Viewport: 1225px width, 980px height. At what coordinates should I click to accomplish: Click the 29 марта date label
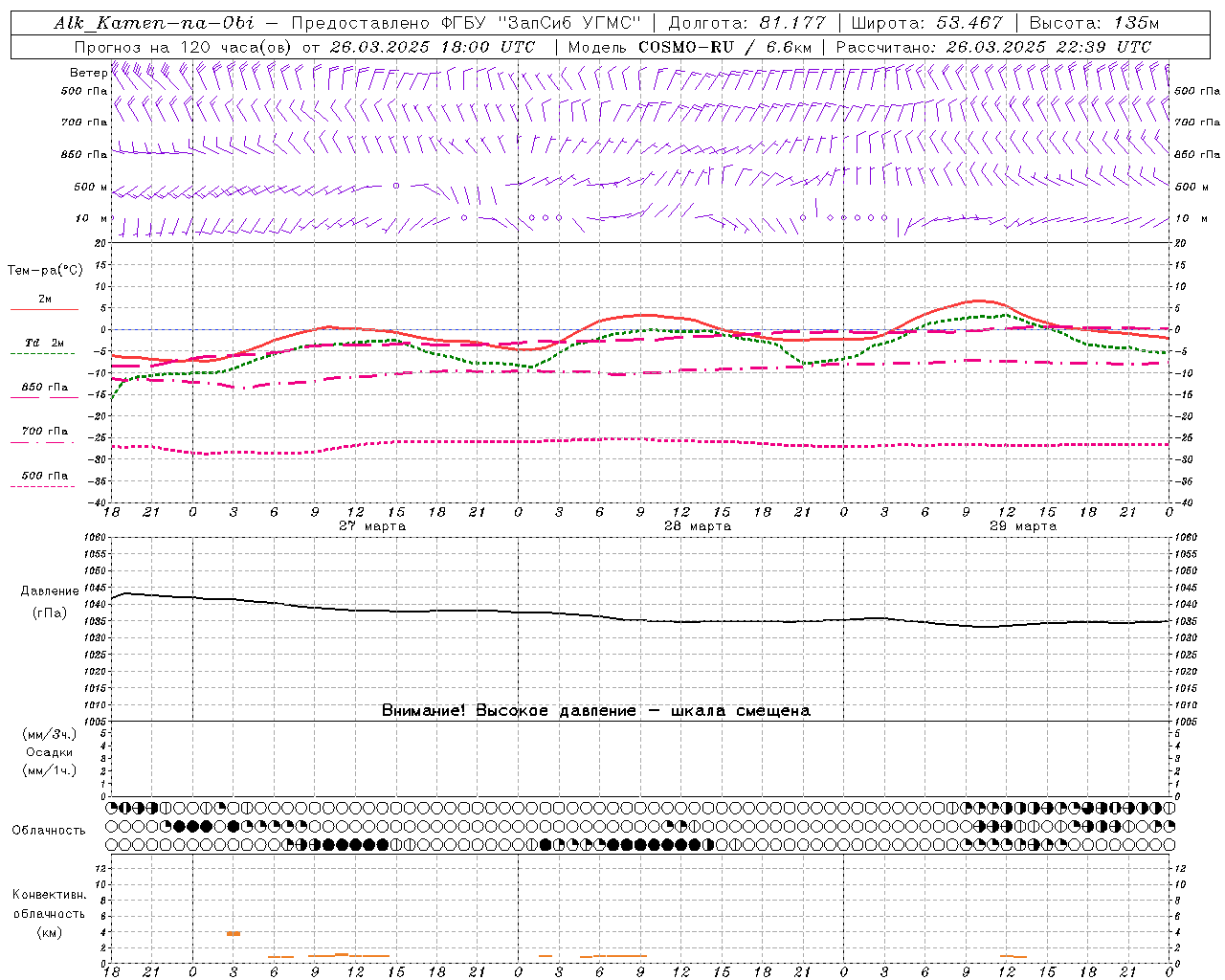click(1023, 526)
